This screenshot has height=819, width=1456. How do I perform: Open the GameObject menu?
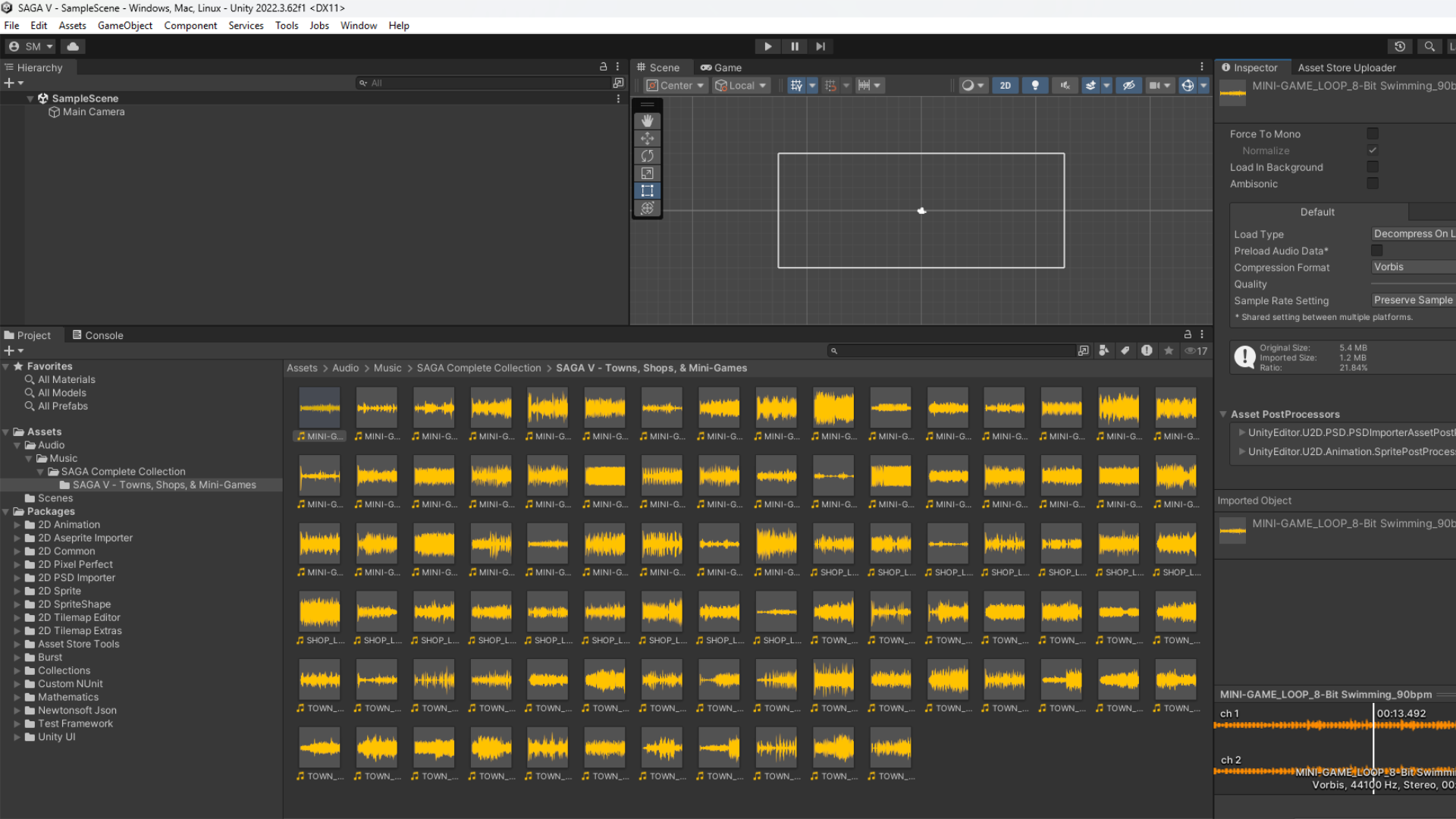tap(124, 25)
